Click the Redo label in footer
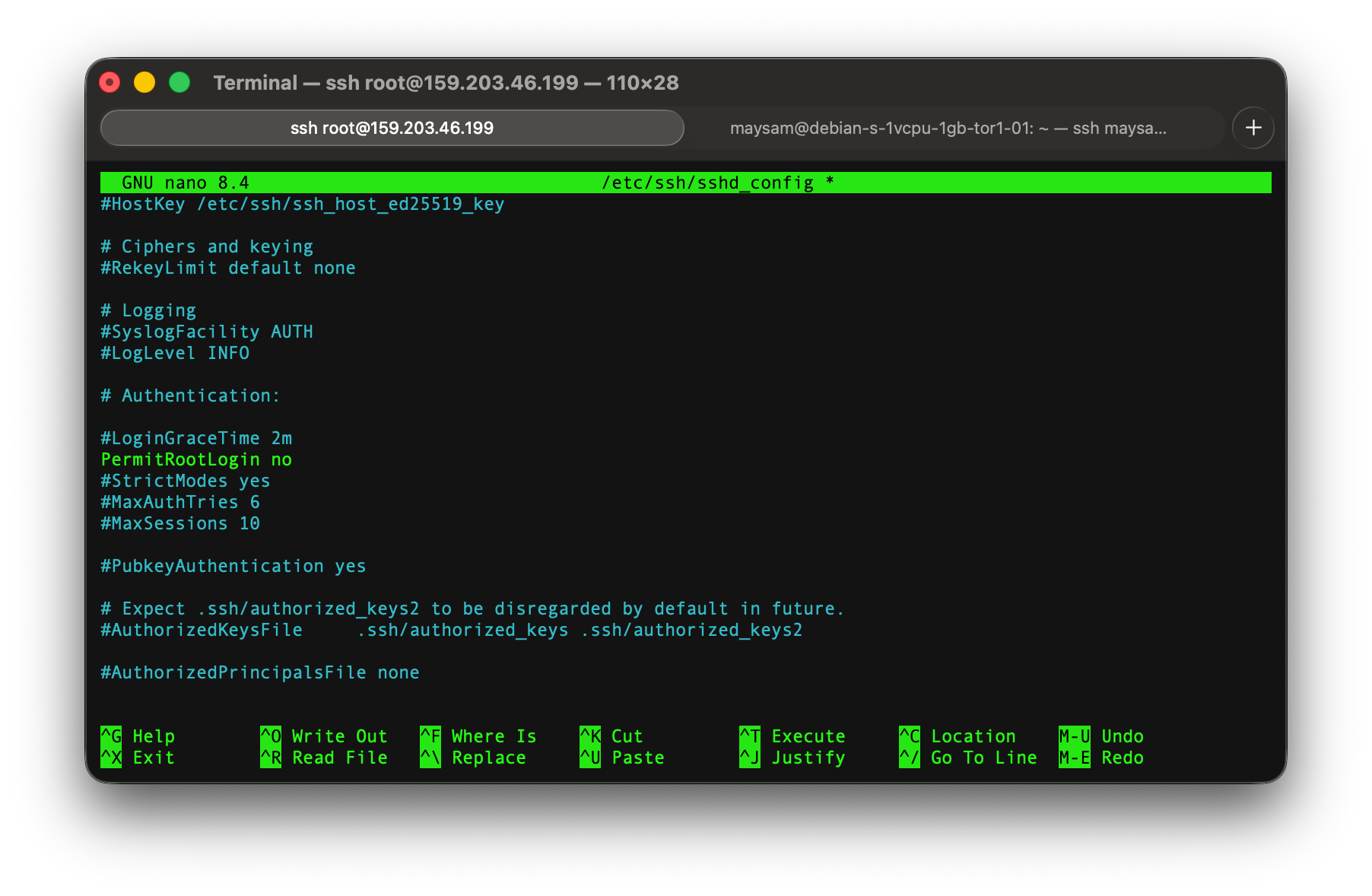 point(1123,758)
